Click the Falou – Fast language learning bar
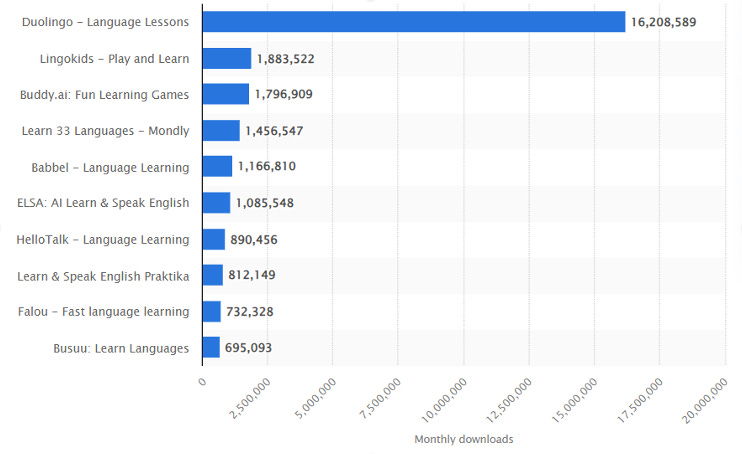 [x=212, y=312]
